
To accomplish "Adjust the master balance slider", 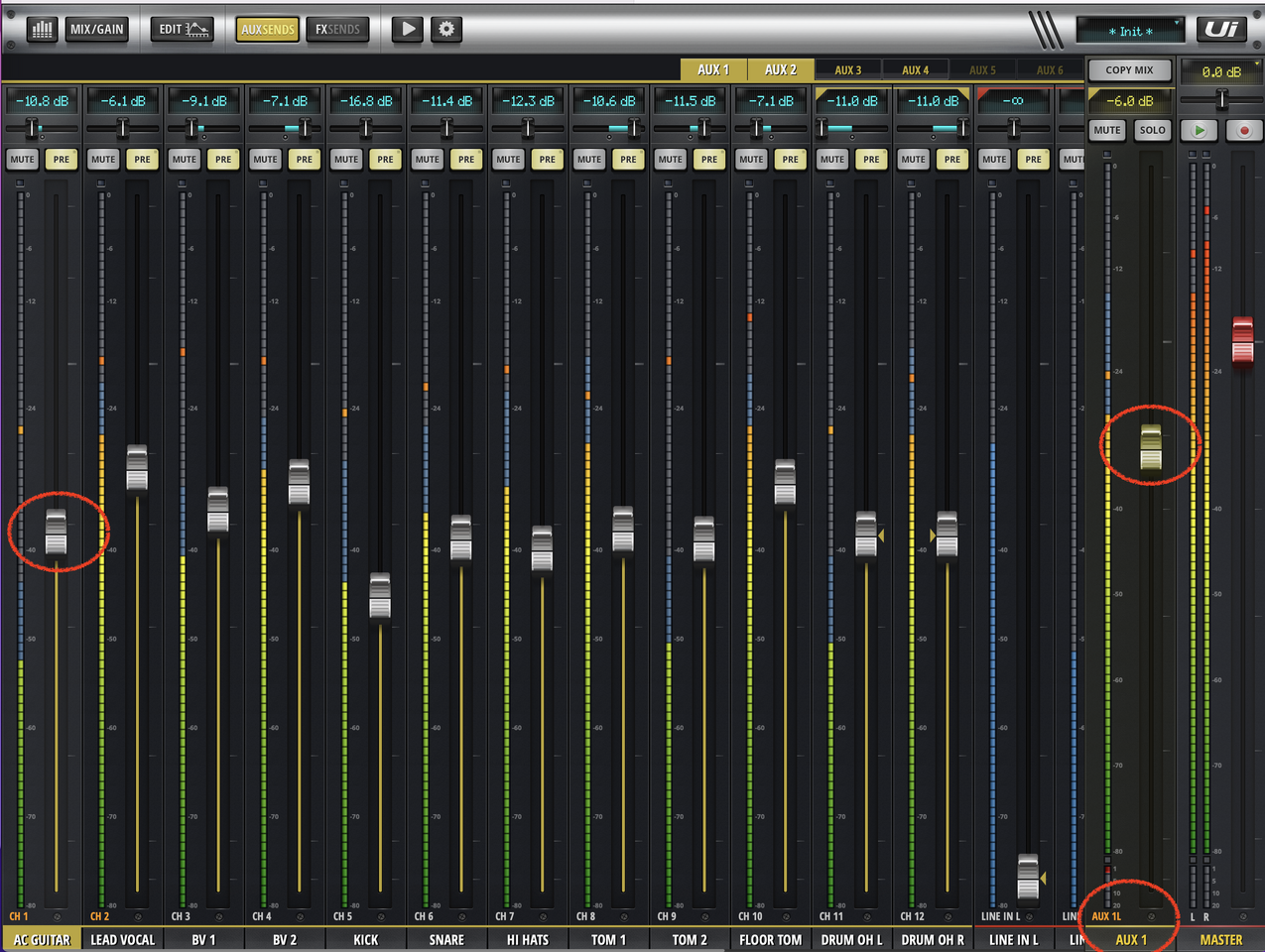I will (x=1221, y=99).
